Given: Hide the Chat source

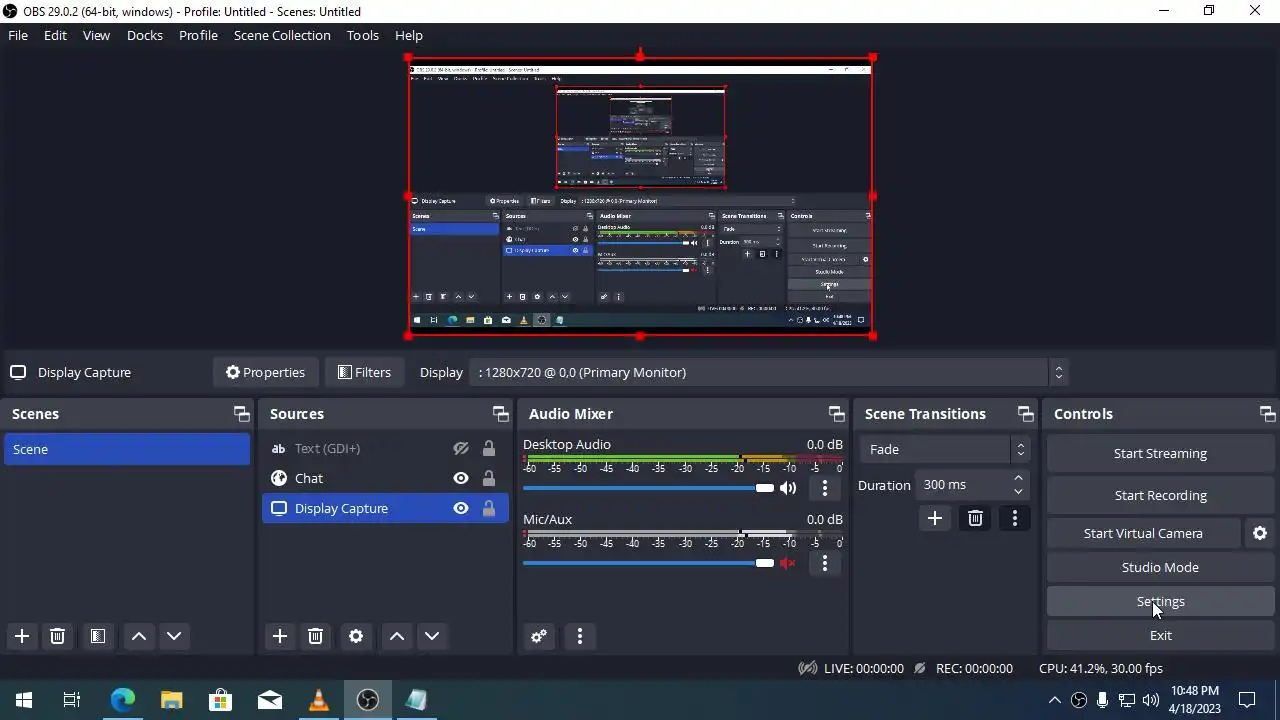Looking at the screenshot, I should pos(461,478).
